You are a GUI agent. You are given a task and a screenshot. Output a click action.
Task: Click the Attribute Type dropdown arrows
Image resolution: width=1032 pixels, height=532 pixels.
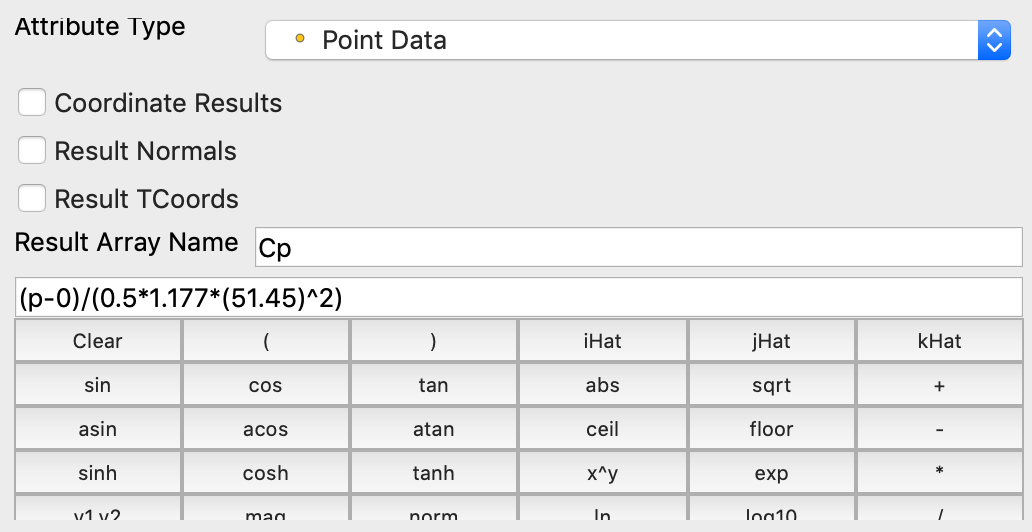pyautogui.click(x=992, y=41)
